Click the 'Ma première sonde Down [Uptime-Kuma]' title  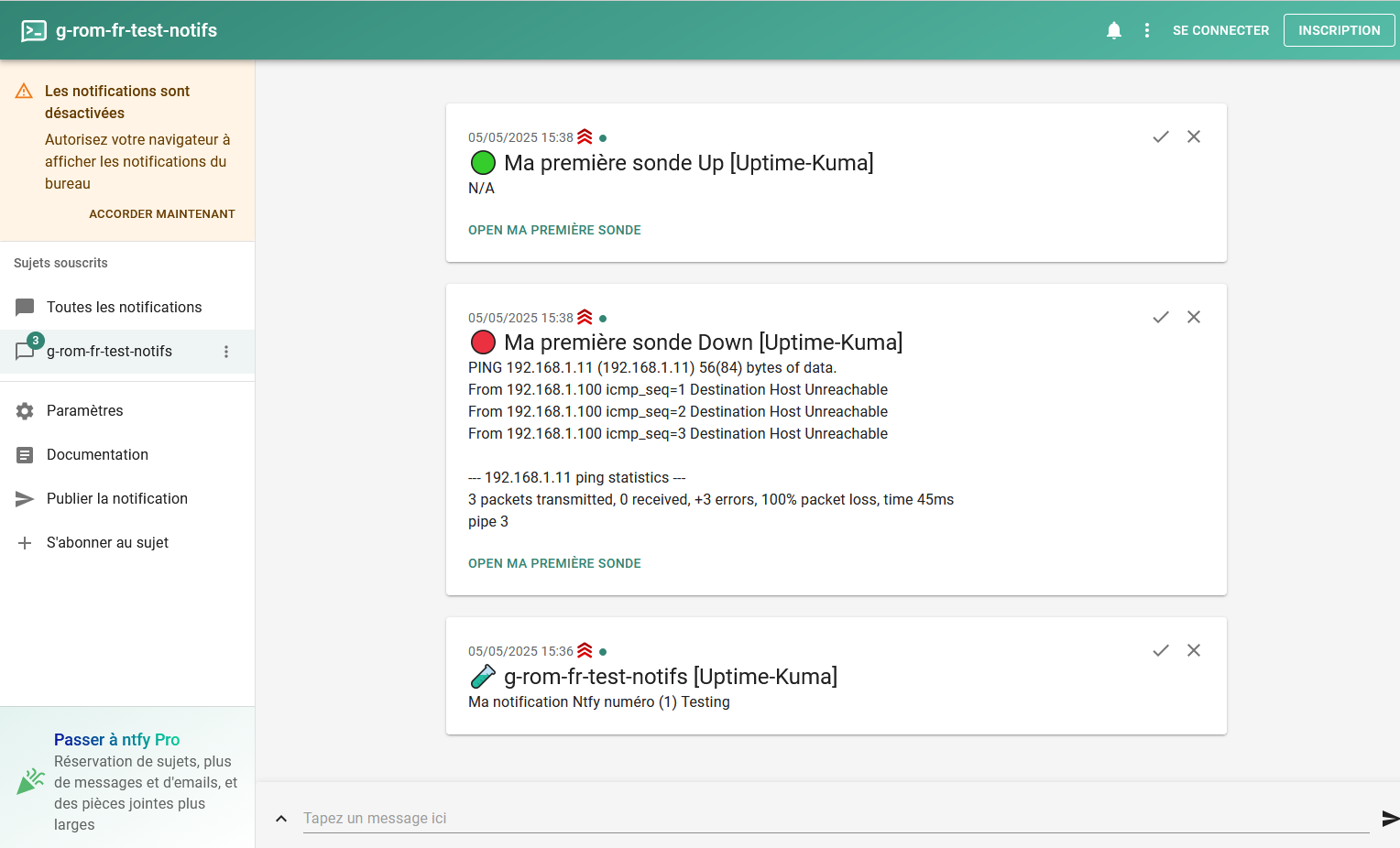pos(704,342)
